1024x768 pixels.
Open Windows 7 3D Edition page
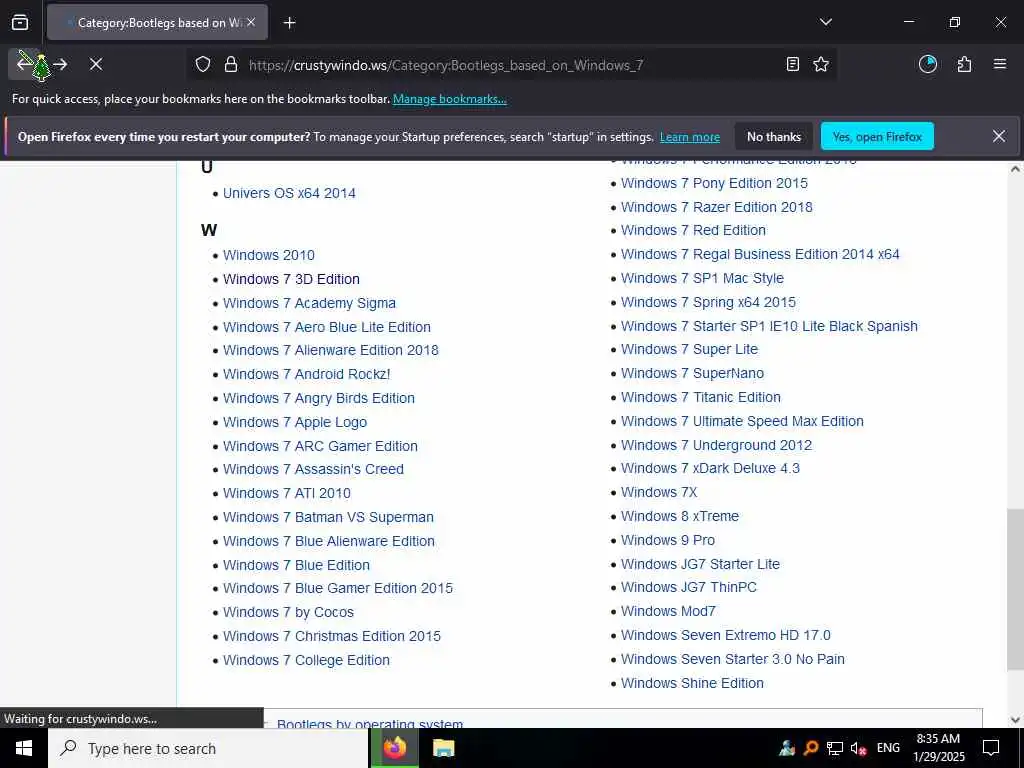click(291, 280)
